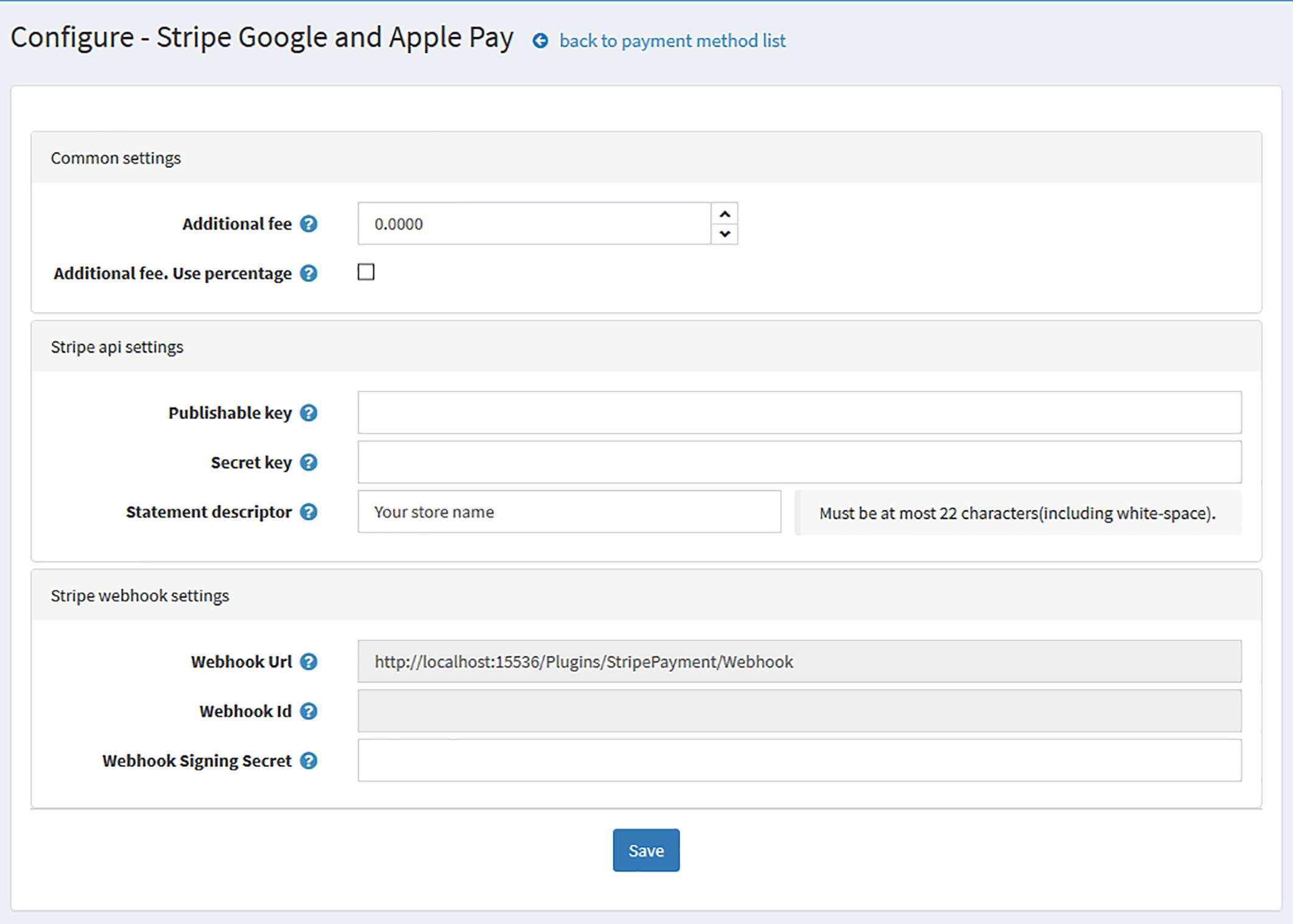This screenshot has height=924, width=1293.
Task: Click help icon for Use percentage
Action: [x=309, y=273]
